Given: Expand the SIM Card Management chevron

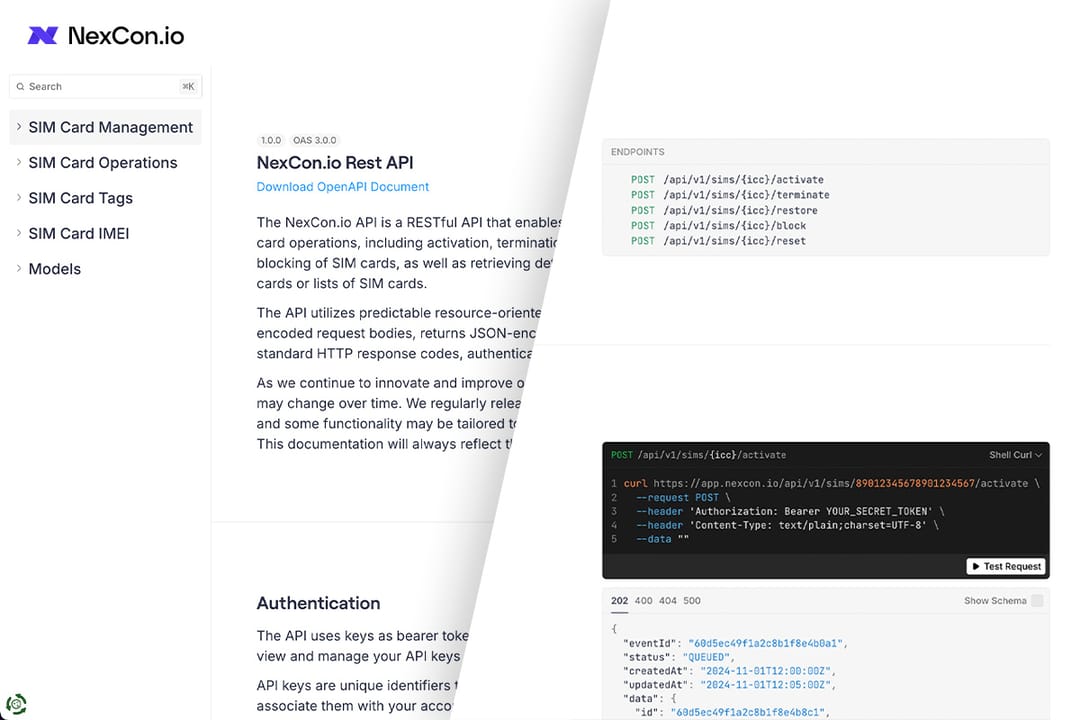Looking at the screenshot, I should click(x=19, y=127).
